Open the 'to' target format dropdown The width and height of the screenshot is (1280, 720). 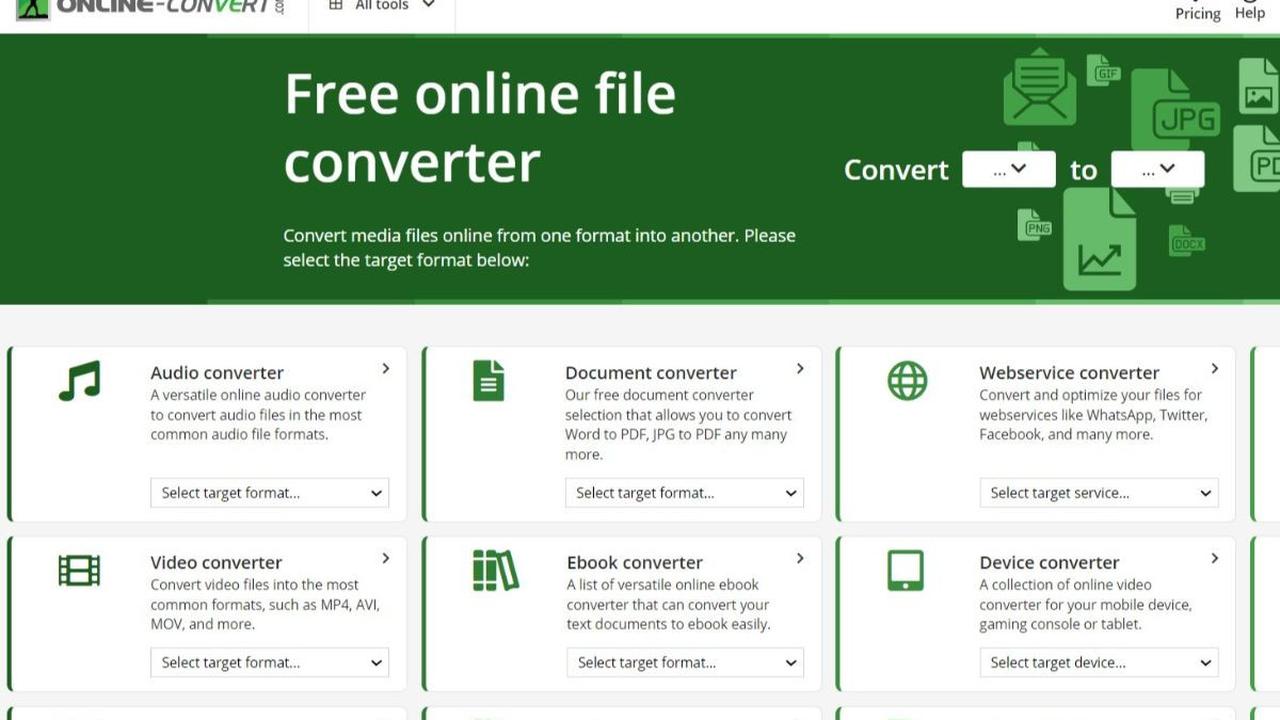pyautogui.click(x=1157, y=169)
